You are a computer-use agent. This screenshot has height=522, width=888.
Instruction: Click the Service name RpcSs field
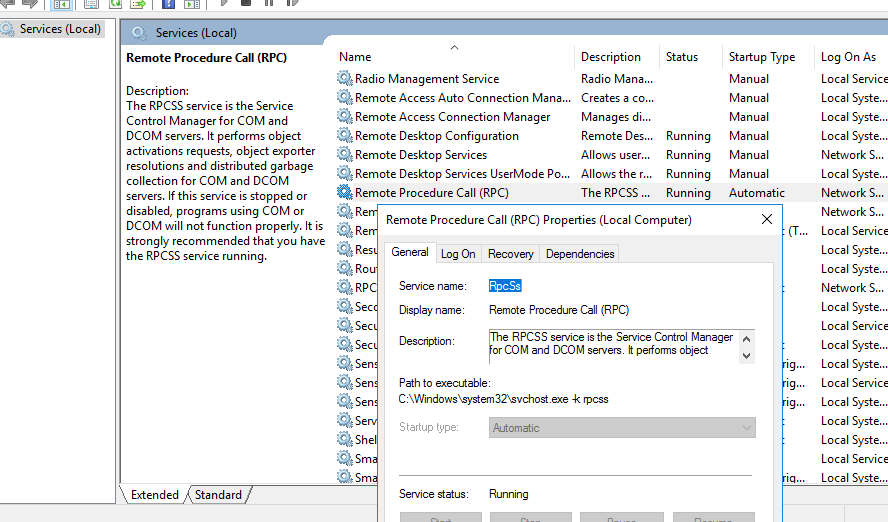(x=506, y=286)
